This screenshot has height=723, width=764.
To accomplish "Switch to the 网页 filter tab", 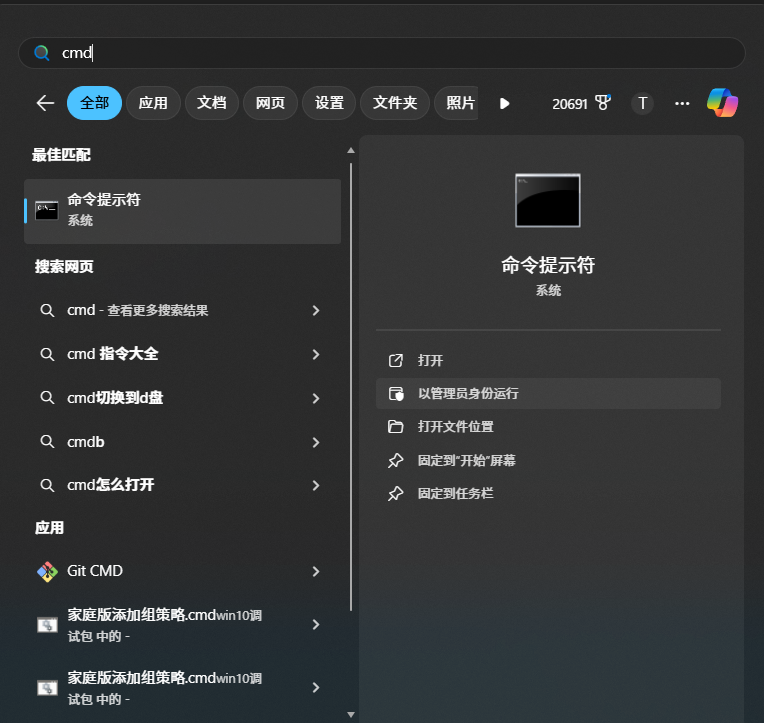I will tap(270, 103).
